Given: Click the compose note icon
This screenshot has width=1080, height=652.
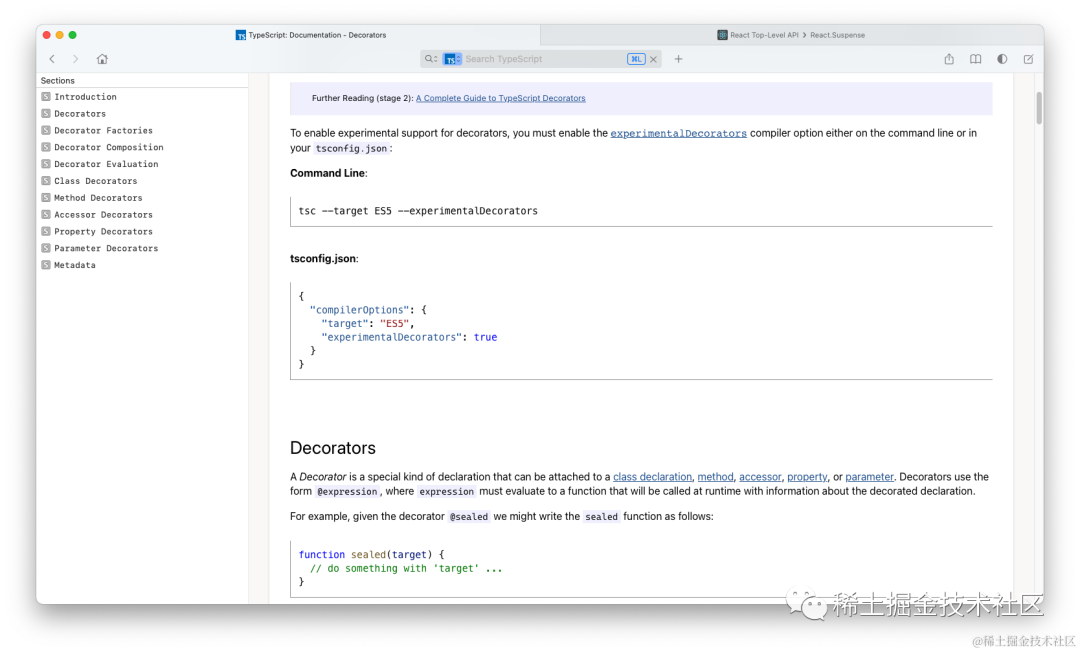Looking at the screenshot, I should click(x=1028, y=59).
